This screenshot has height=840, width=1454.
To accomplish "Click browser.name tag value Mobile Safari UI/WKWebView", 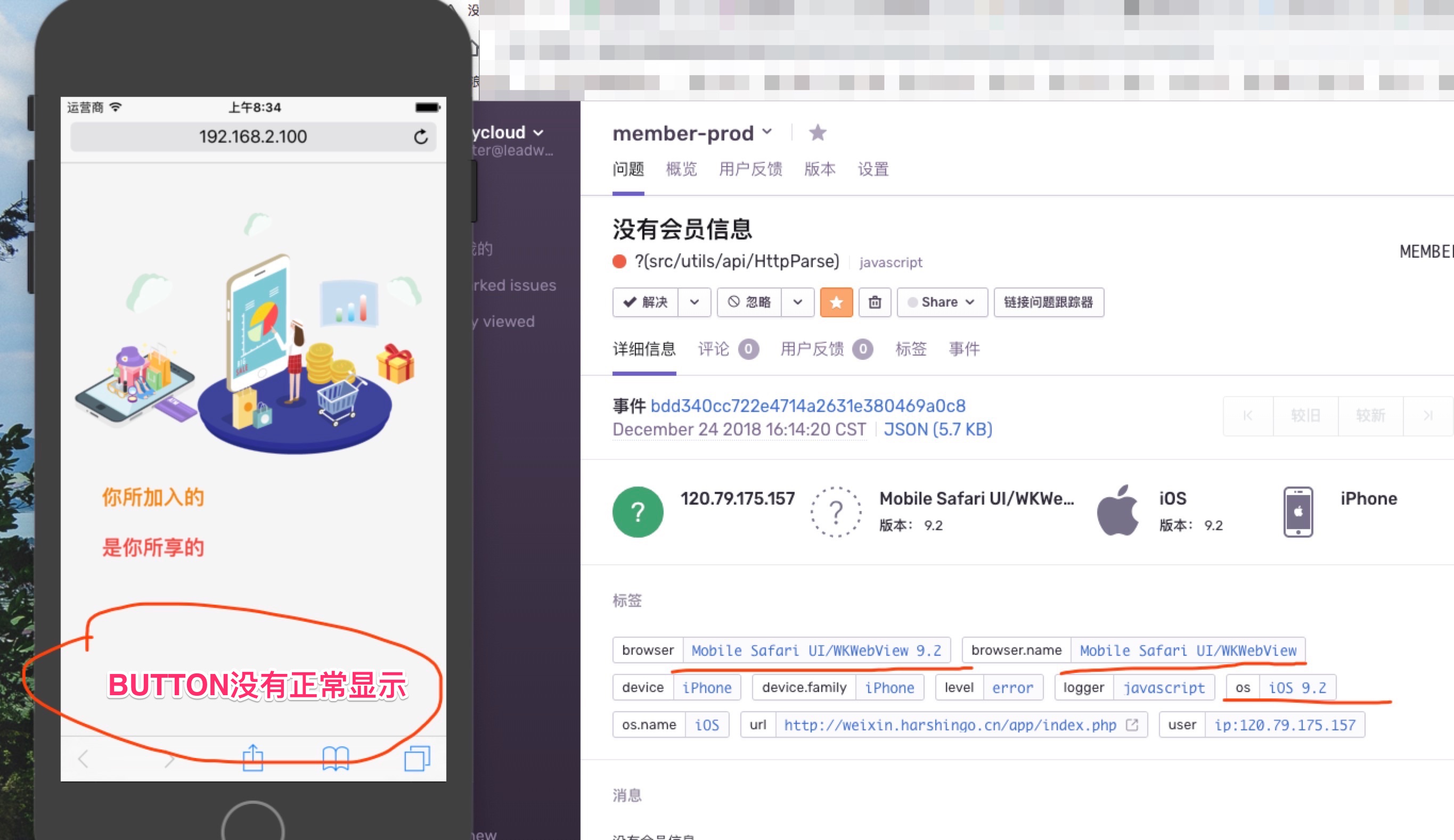I will [1188, 650].
